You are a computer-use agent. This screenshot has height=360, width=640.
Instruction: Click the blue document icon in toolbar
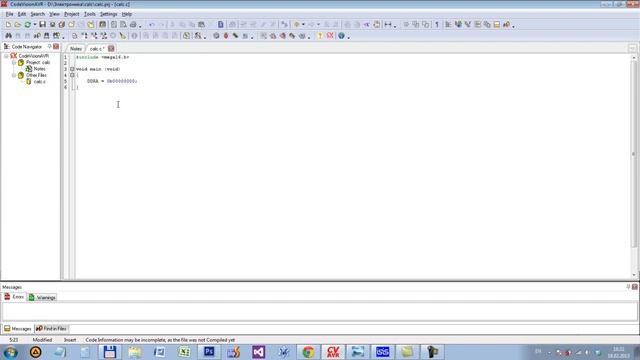[220, 25]
